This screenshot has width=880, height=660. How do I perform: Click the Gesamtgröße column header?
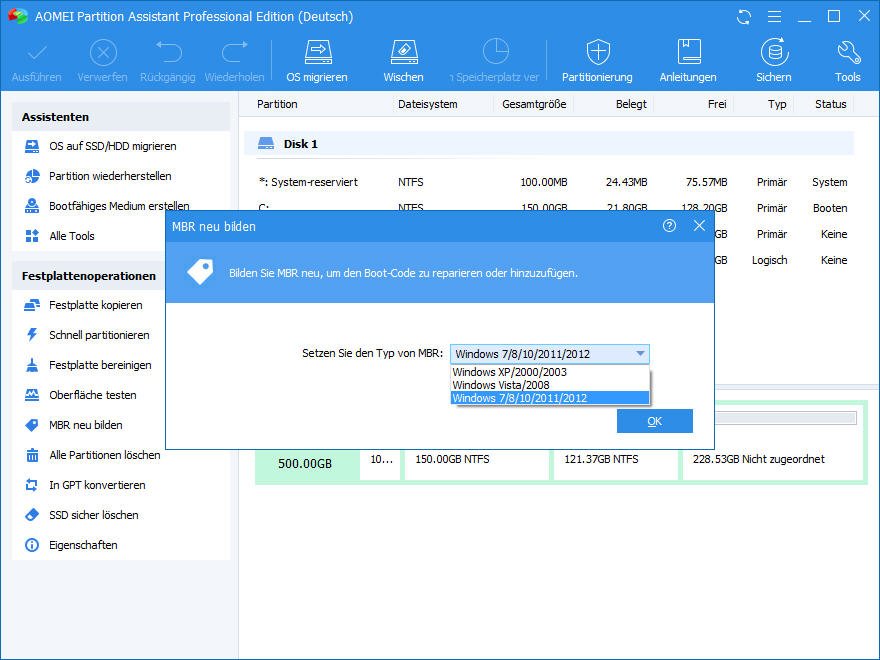534,104
